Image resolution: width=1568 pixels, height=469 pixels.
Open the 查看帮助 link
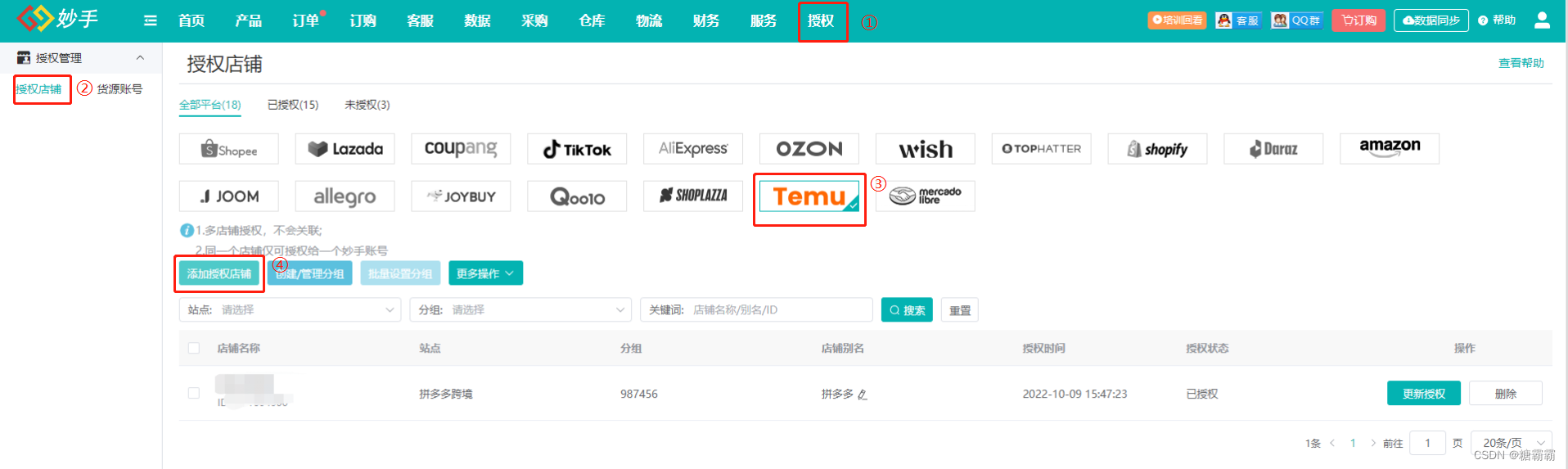click(1521, 63)
